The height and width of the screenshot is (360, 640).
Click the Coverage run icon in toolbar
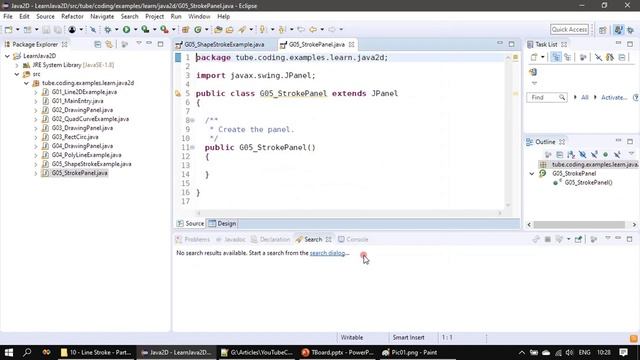point(145,29)
